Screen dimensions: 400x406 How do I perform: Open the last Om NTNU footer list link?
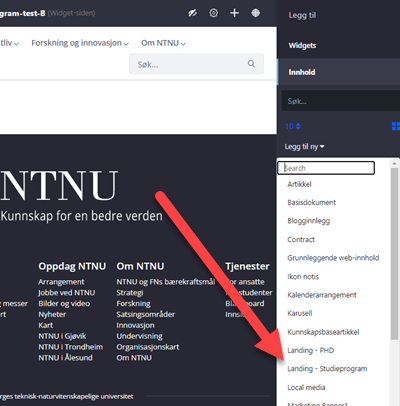tap(134, 358)
